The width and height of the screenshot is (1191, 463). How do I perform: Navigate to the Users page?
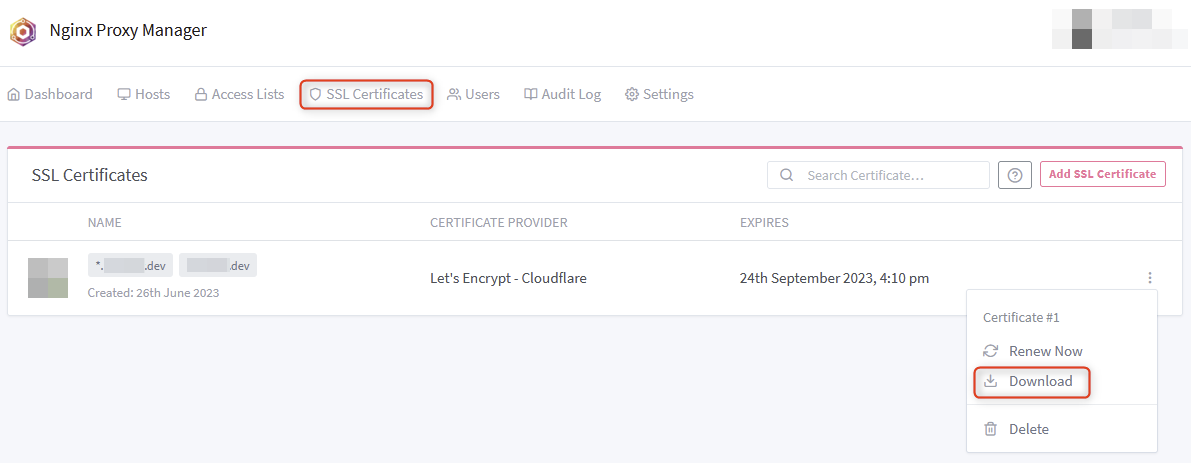coord(473,94)
